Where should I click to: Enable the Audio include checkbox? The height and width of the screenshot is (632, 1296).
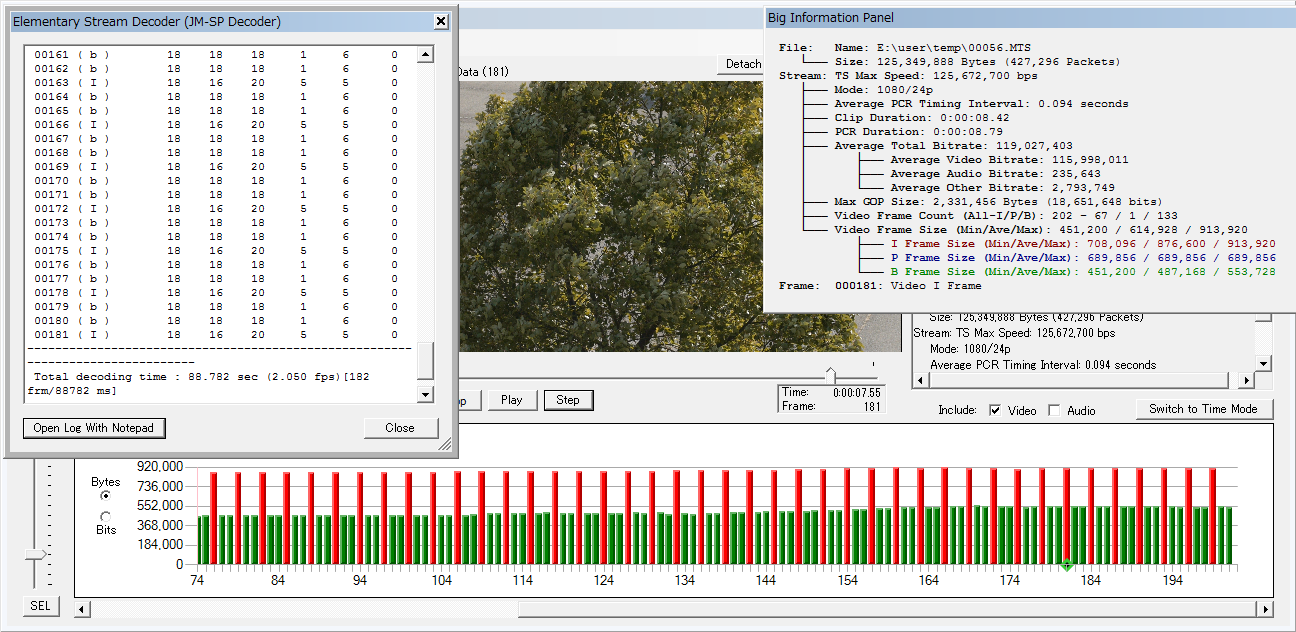point(1054,410)
